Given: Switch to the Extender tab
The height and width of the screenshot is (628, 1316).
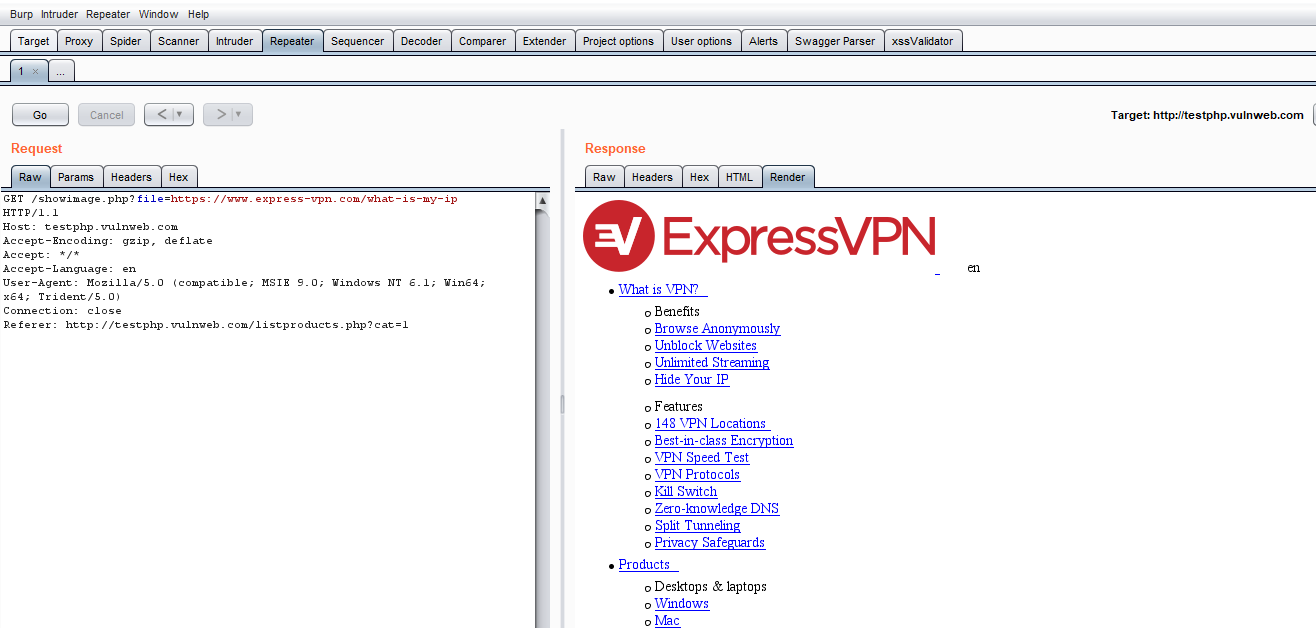Looking at the screenshot, I should click(544, 41).
